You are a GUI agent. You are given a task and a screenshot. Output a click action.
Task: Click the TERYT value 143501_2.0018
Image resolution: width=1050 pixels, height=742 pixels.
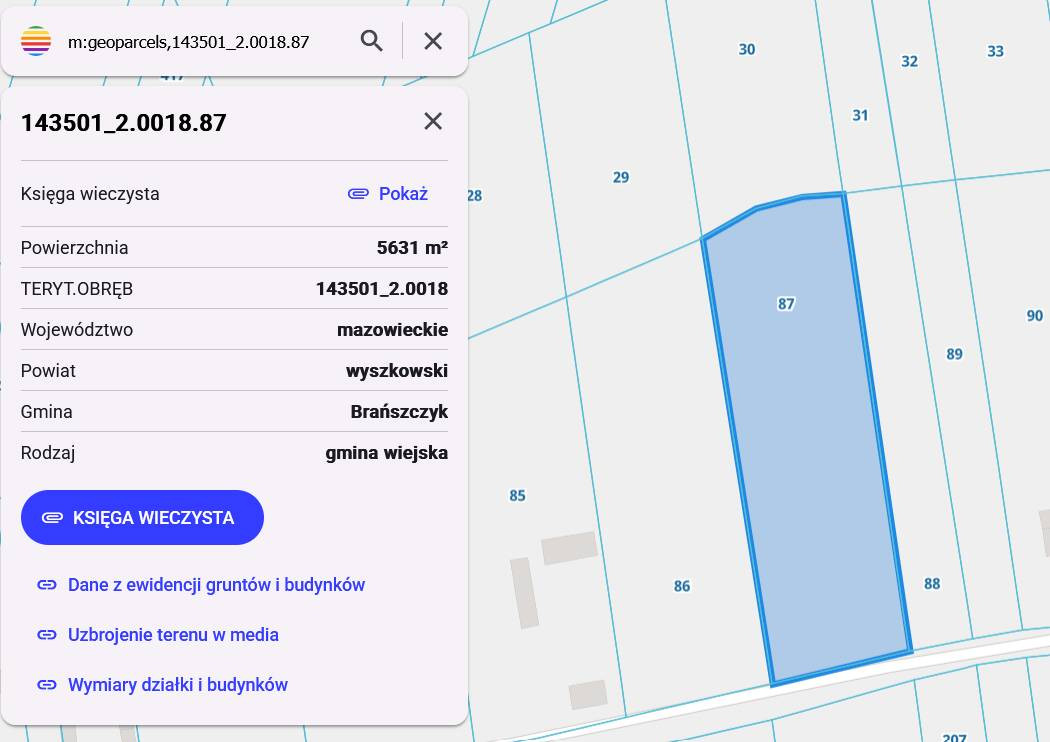(382, 289)
